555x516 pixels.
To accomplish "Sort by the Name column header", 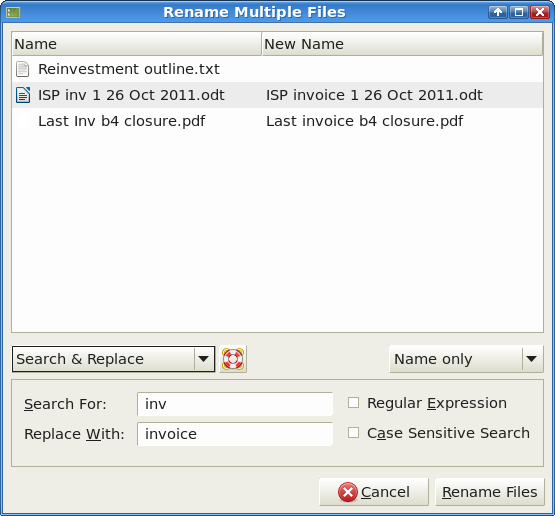I will (137, 44).
